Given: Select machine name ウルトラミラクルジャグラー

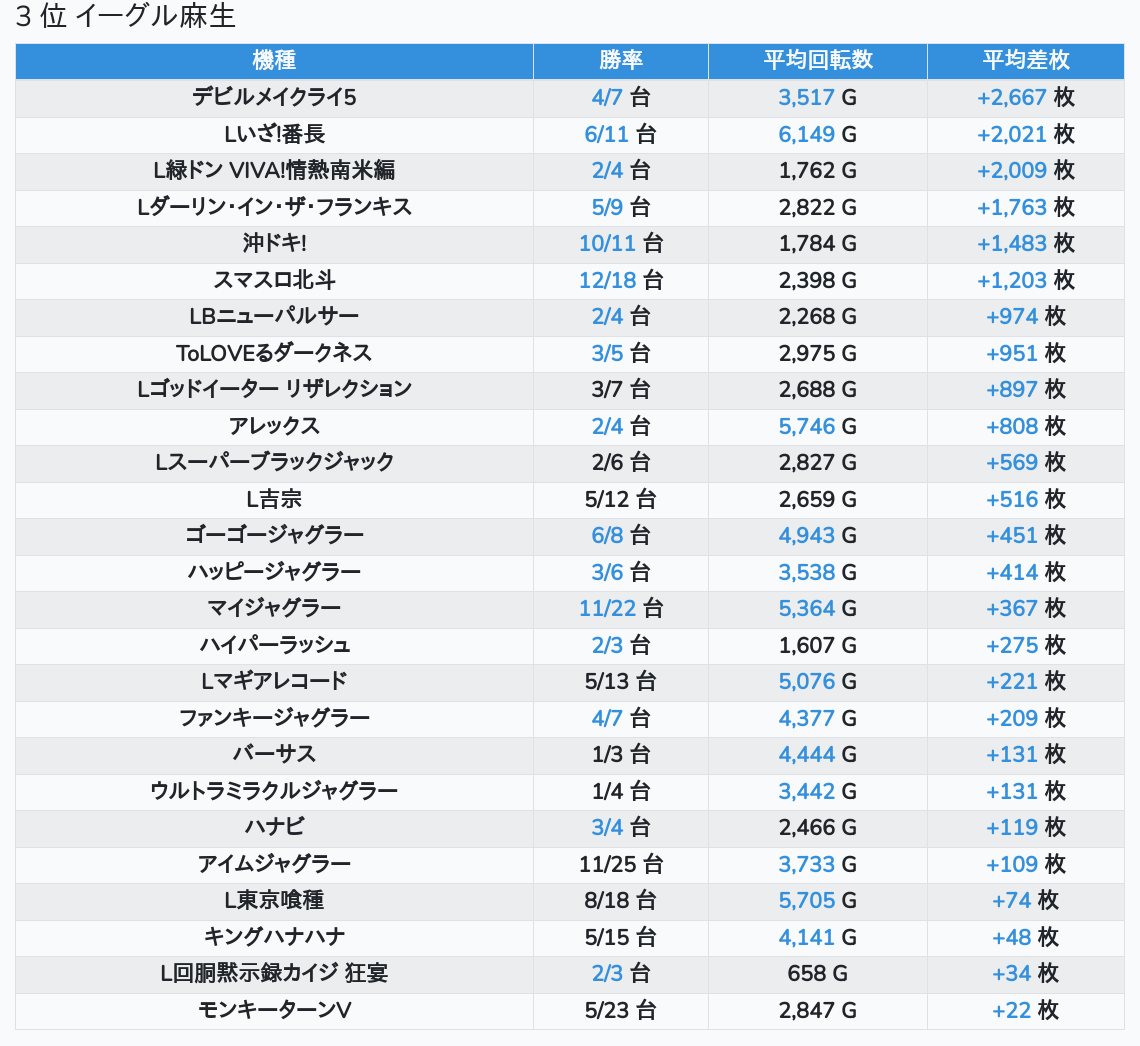Looking at the screenshot, I should [x=274, y=791].
